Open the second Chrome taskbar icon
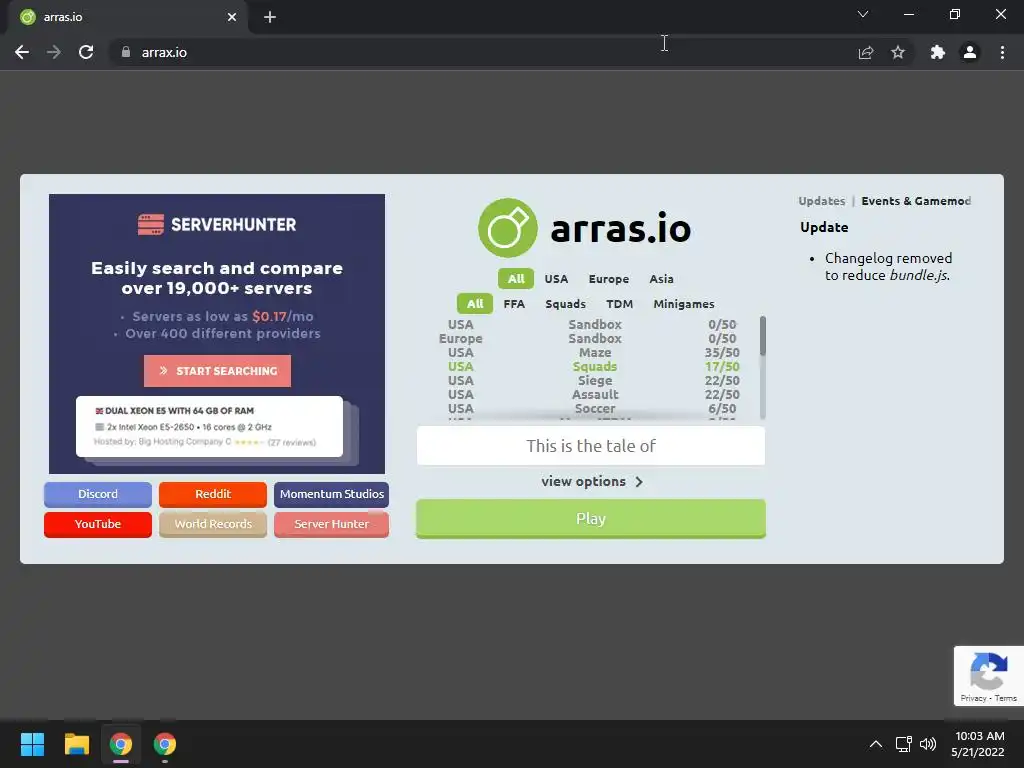 [x=165, y=744]
